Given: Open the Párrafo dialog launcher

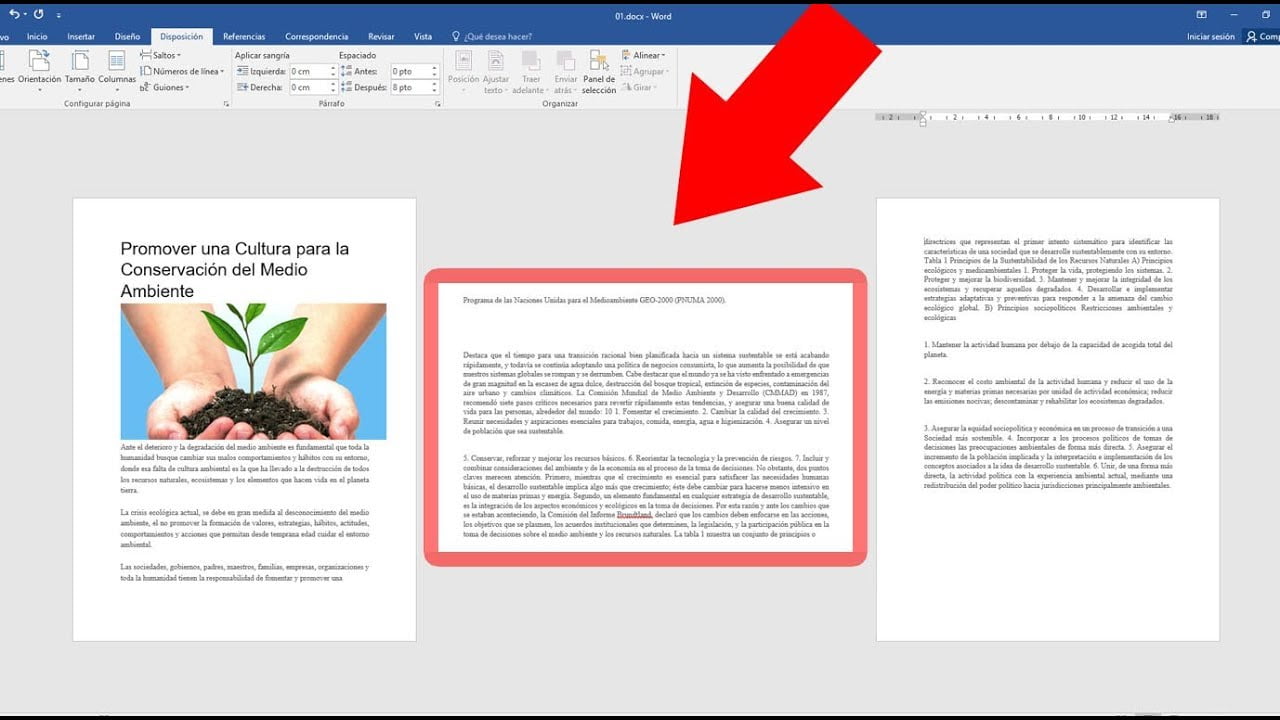Looking at the screenshot, I should point(437,103).
